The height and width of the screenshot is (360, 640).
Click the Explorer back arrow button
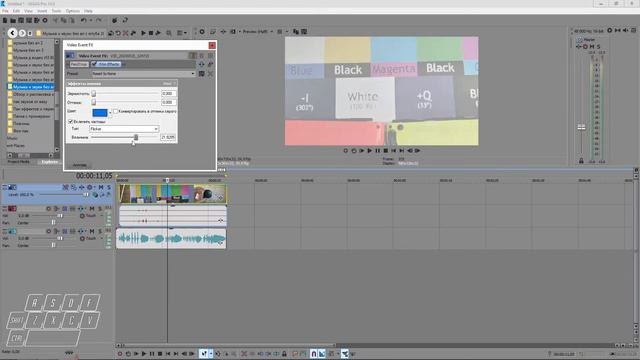pyautogui.click(x=12, y=33)
